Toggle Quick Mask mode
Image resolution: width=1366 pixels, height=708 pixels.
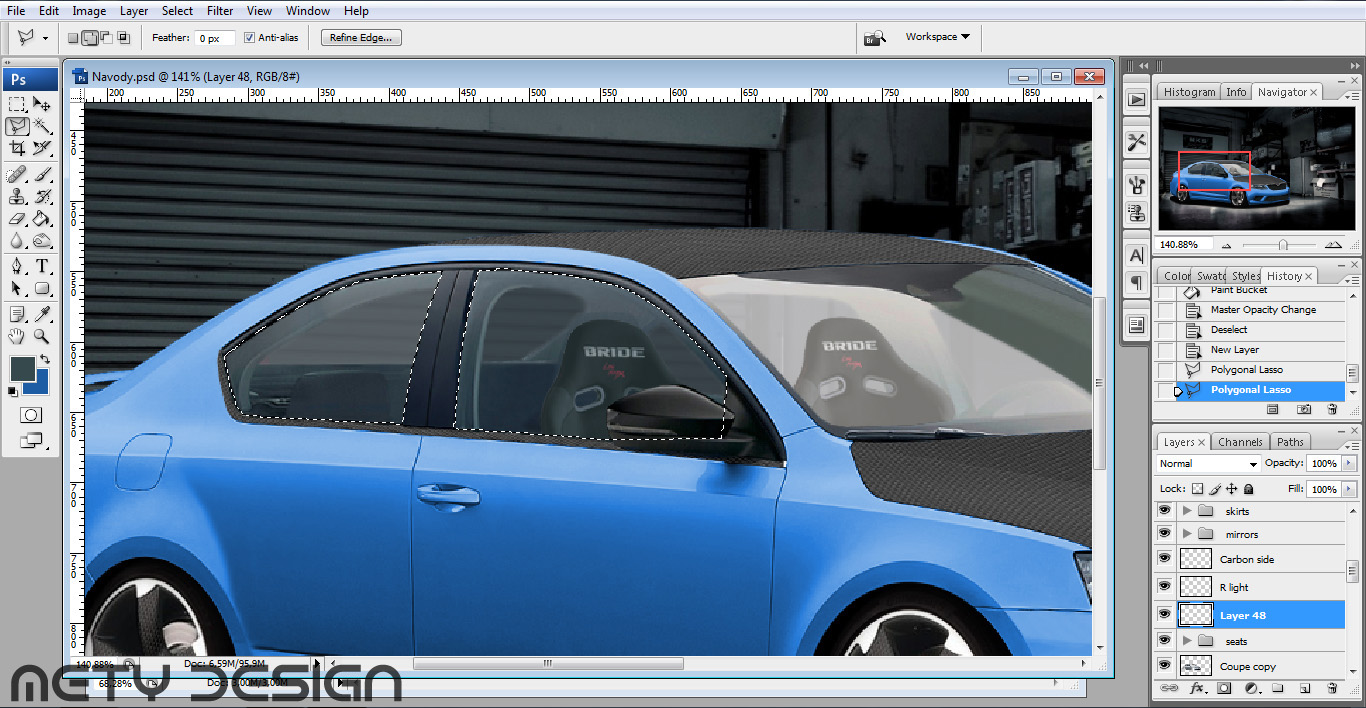click(30, 415)
